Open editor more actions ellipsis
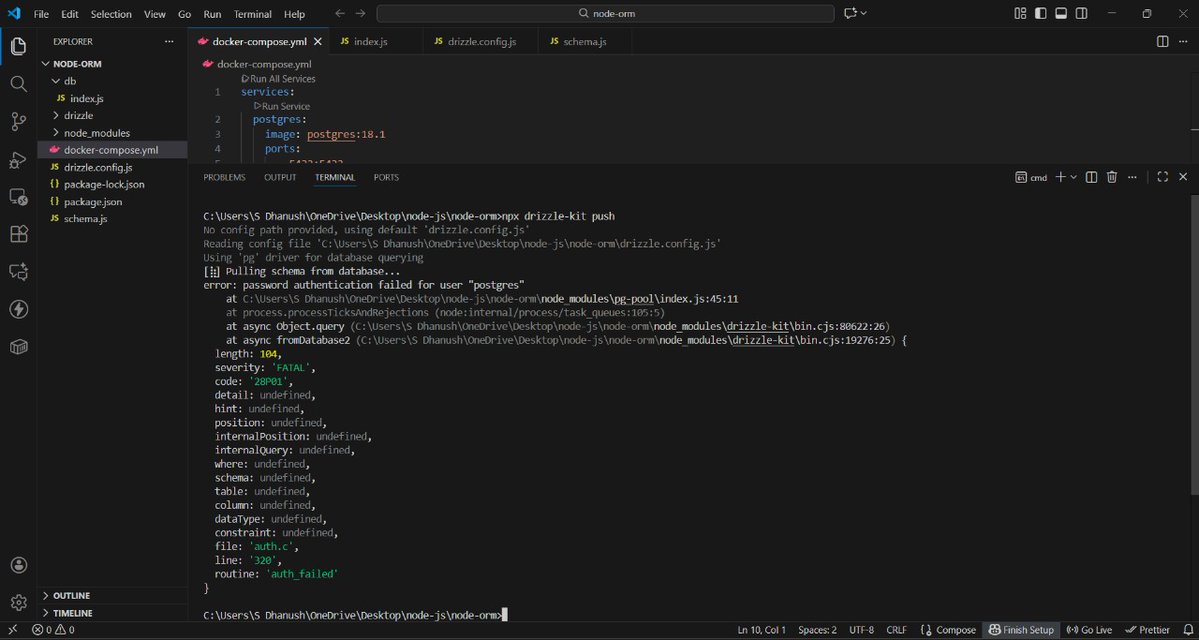This screenshot has width=1199, height=640. [1183, 41]
